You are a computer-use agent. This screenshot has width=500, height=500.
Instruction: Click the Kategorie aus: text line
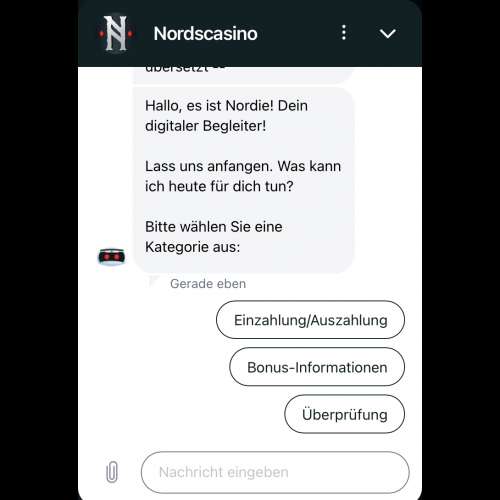pos(192,247)
